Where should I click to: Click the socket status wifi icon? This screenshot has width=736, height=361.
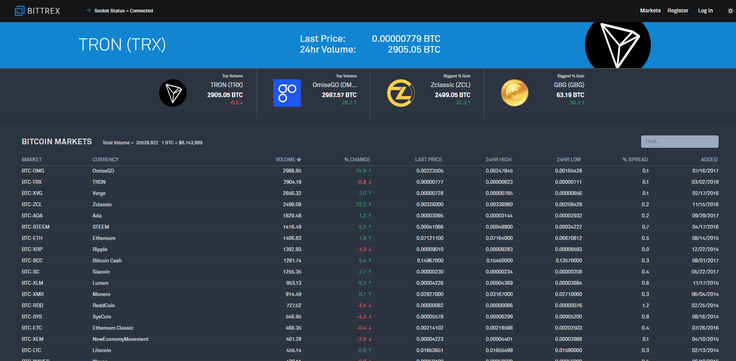[89, 11]
